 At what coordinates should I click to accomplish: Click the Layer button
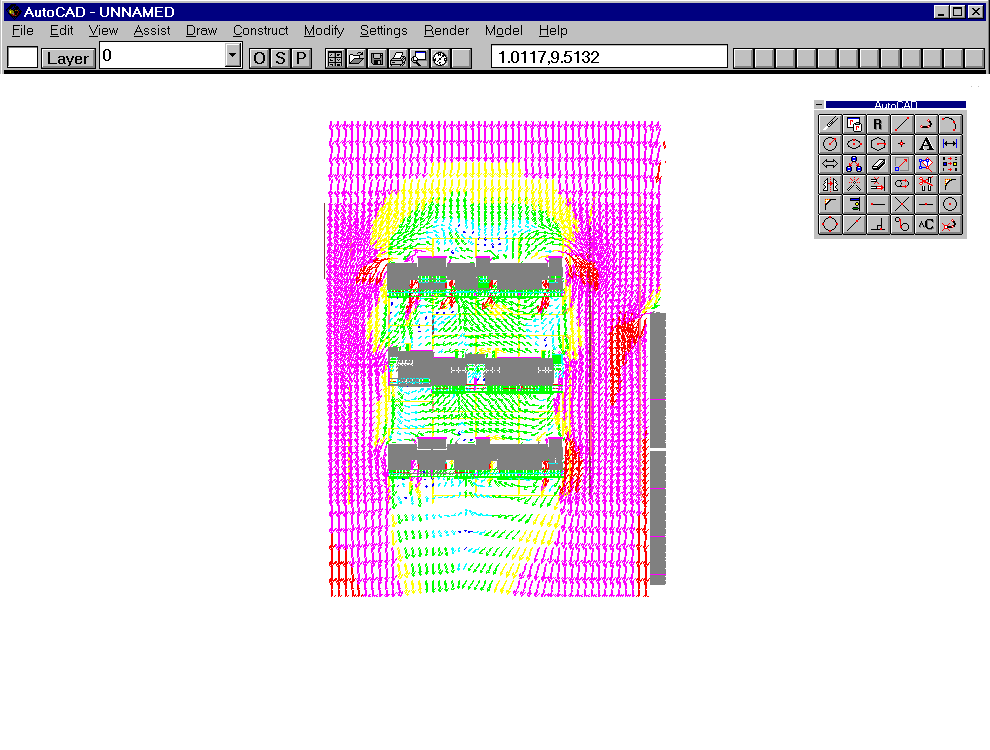tap(68, 58)
